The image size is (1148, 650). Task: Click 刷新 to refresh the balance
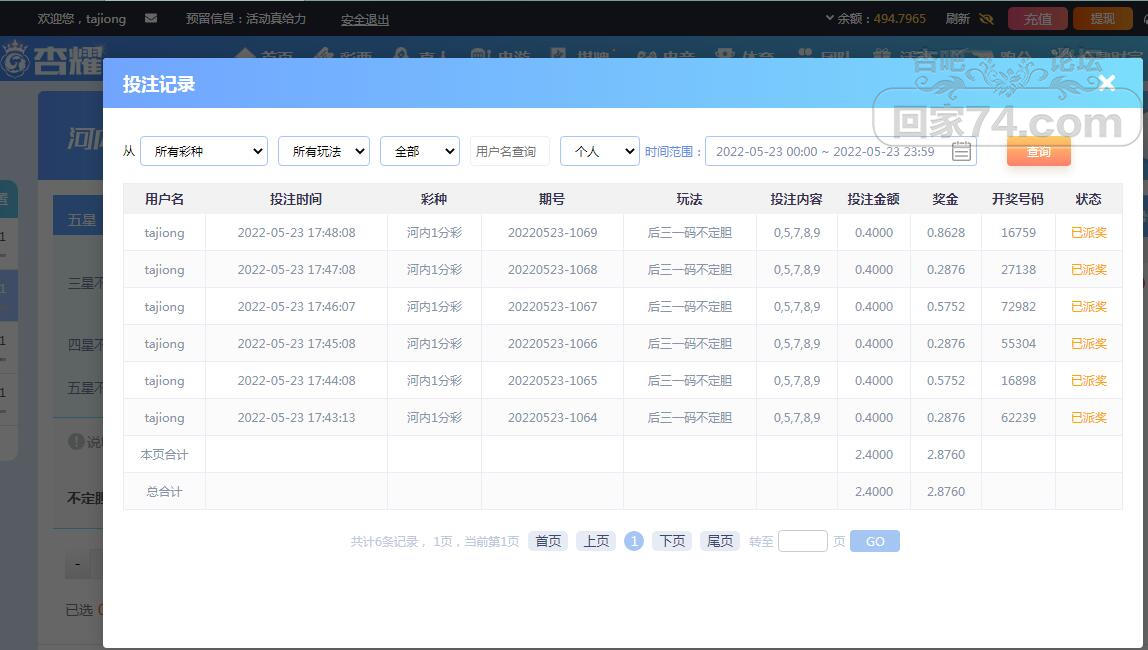point(958,18)
